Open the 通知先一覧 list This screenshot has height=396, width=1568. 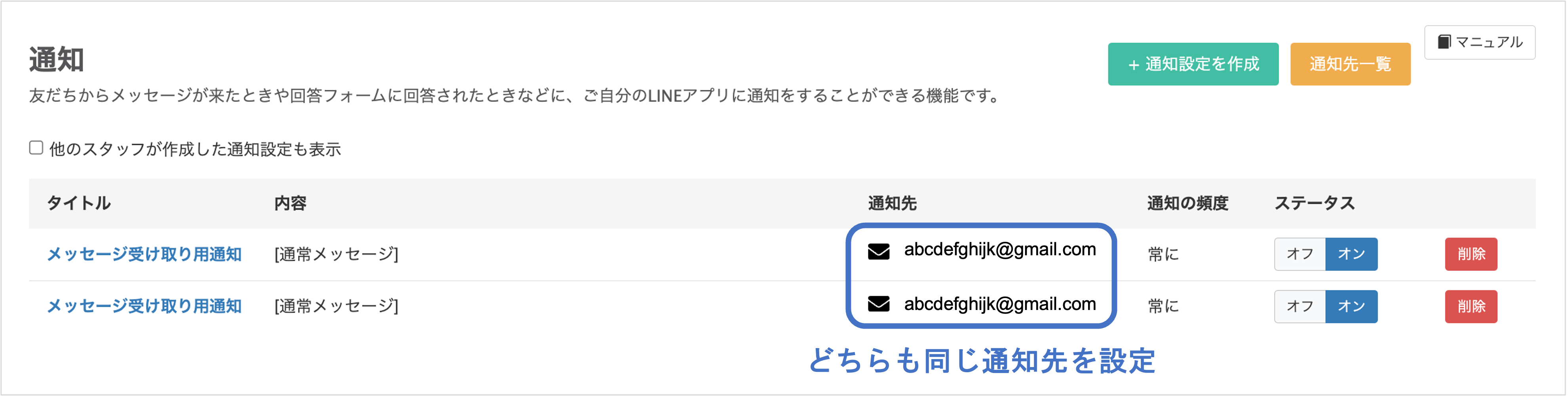[1349, 64]
